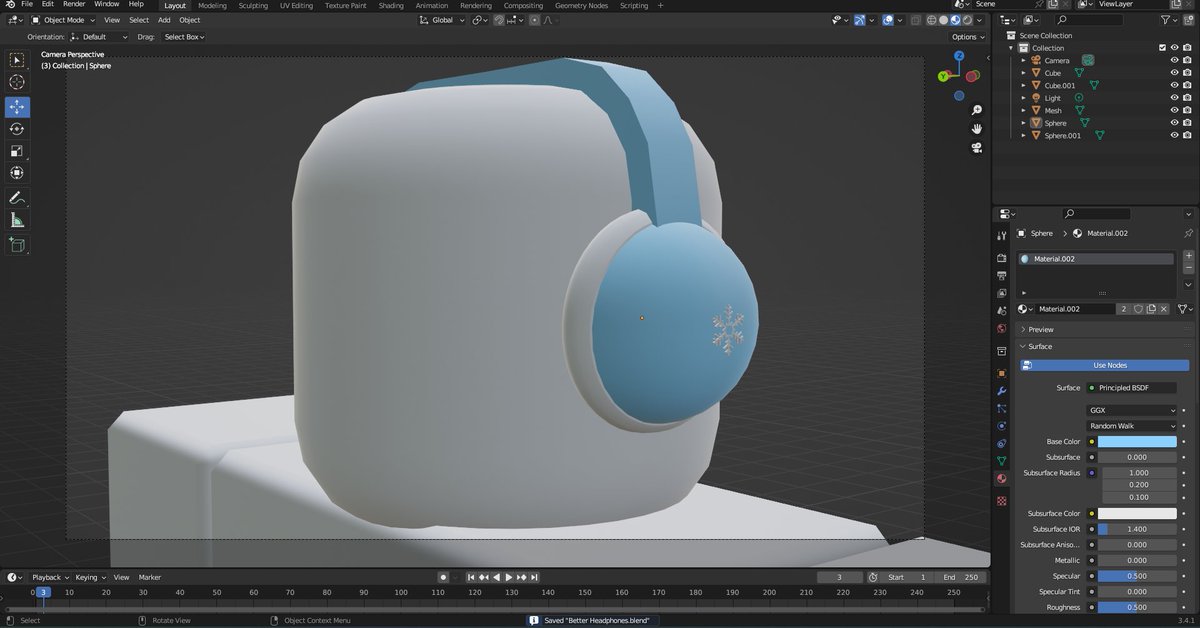
Task: Toggle proportional editing button
Action: 535,20
